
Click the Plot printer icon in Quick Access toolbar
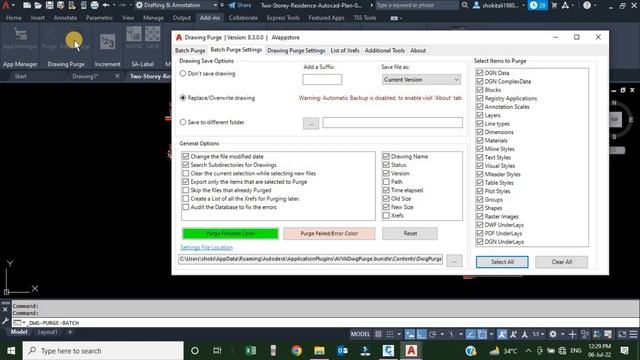click(x=95, y=5)
